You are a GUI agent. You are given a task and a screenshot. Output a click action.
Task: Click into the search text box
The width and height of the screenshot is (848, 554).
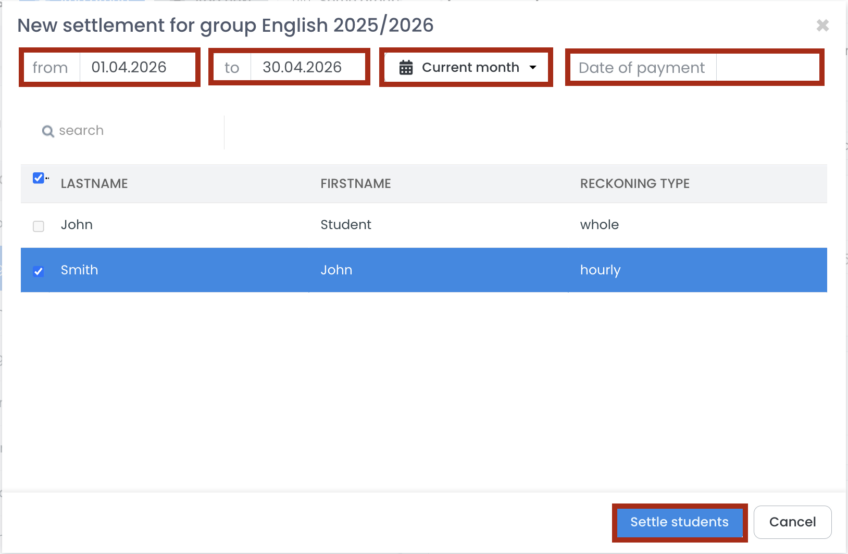[x=135, y=131]
